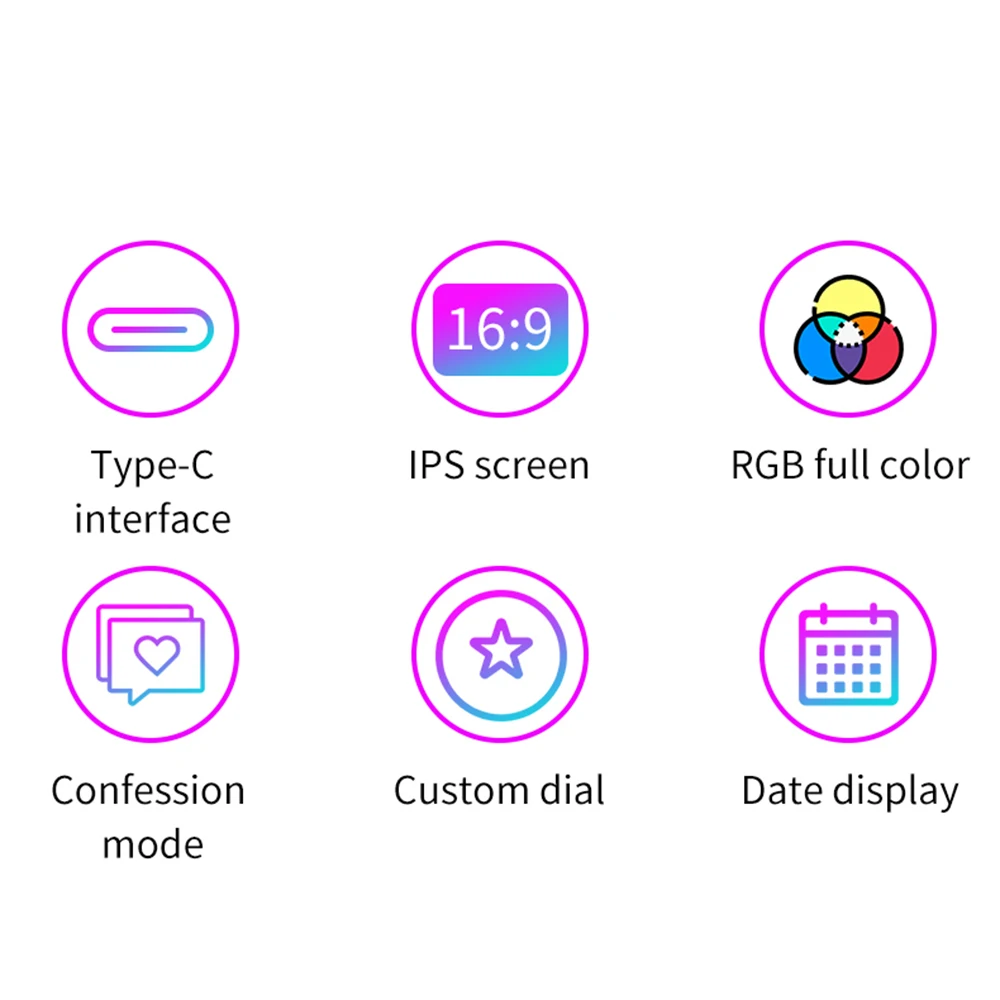Select the 'Custom dial' text label
The image size is (1000, 1000).
499,790
